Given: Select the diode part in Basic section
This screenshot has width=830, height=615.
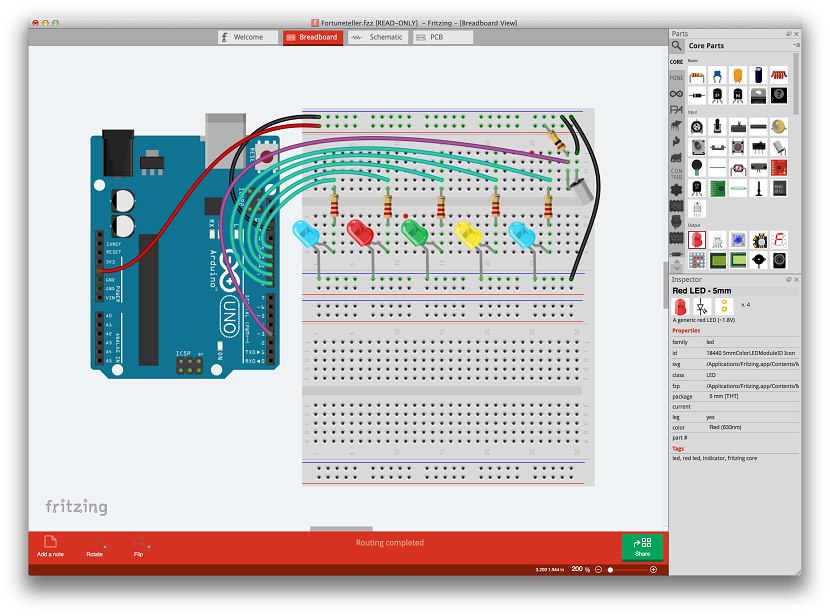Looking at the screenshot, I should click(697, 96).
